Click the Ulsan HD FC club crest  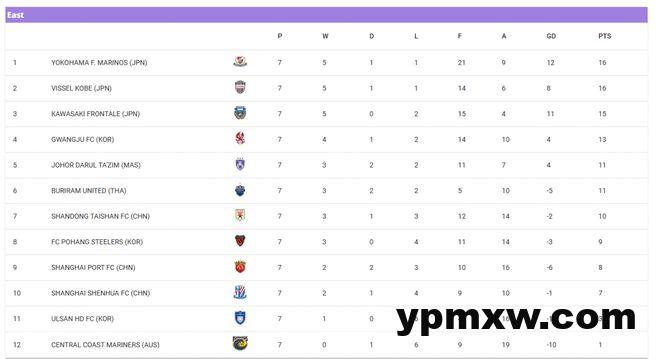[x=240, y=318]
